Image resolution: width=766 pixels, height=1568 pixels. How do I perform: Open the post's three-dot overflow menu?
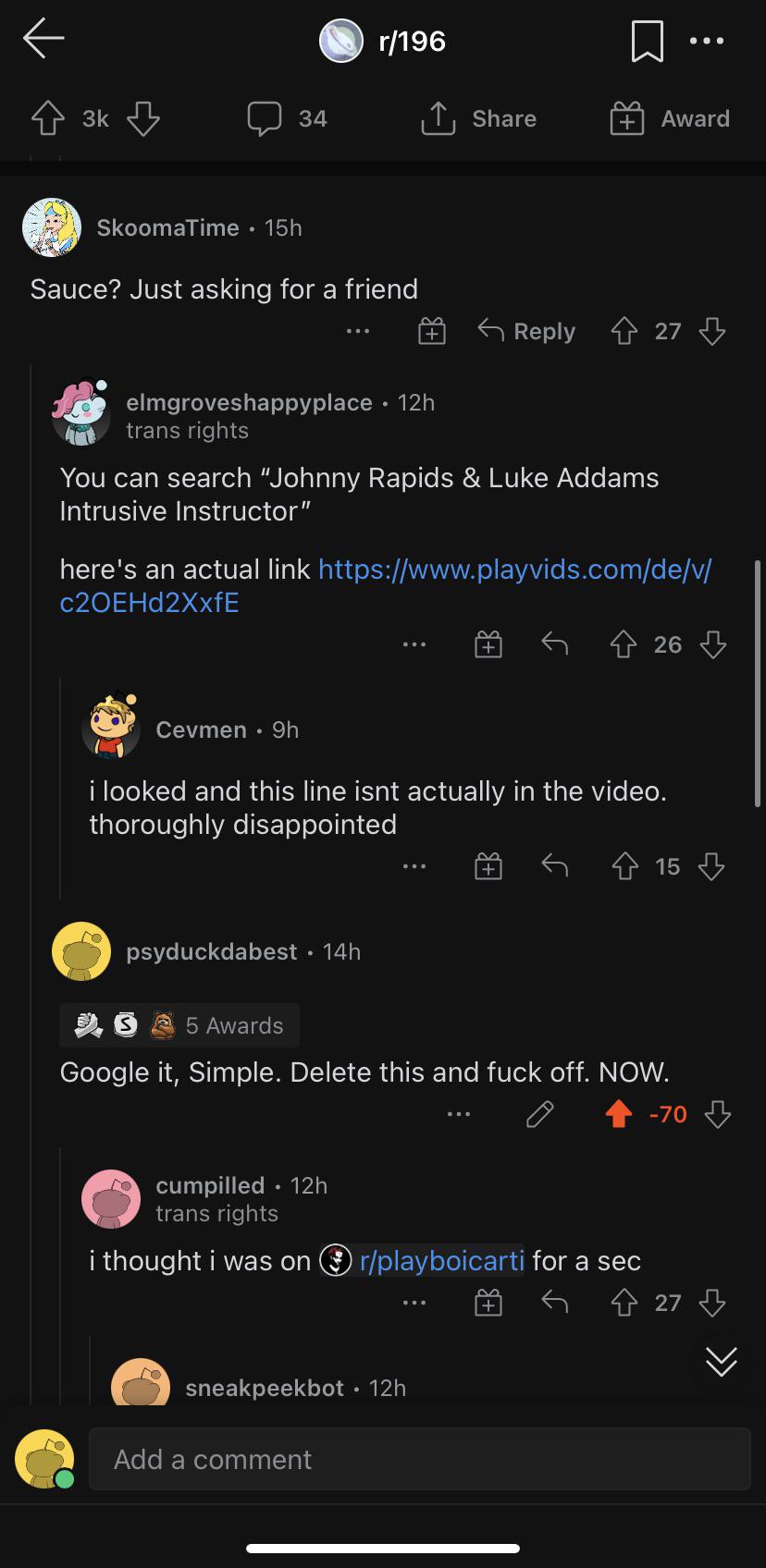707,41
